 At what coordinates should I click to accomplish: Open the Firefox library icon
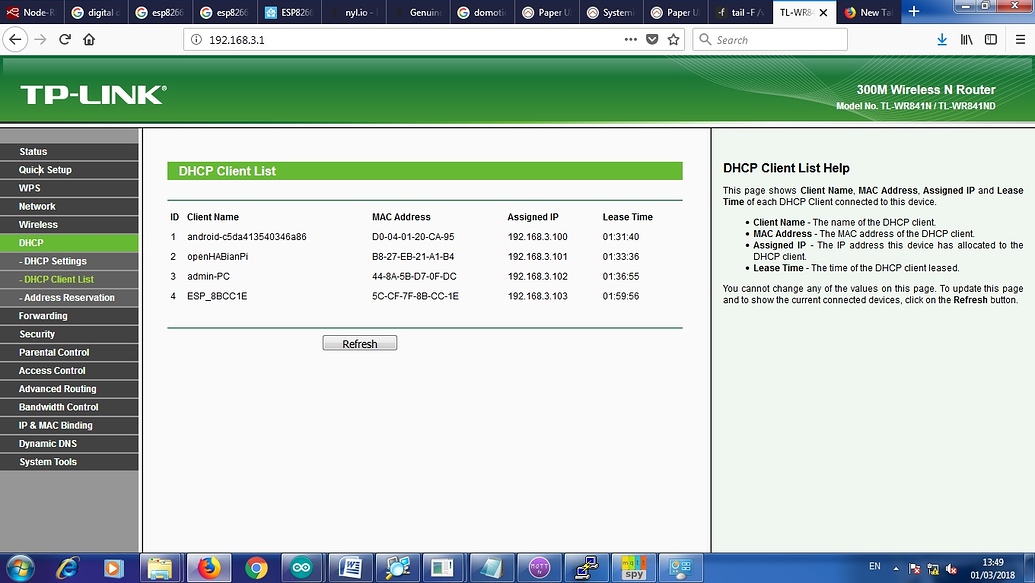click(966, 40)
